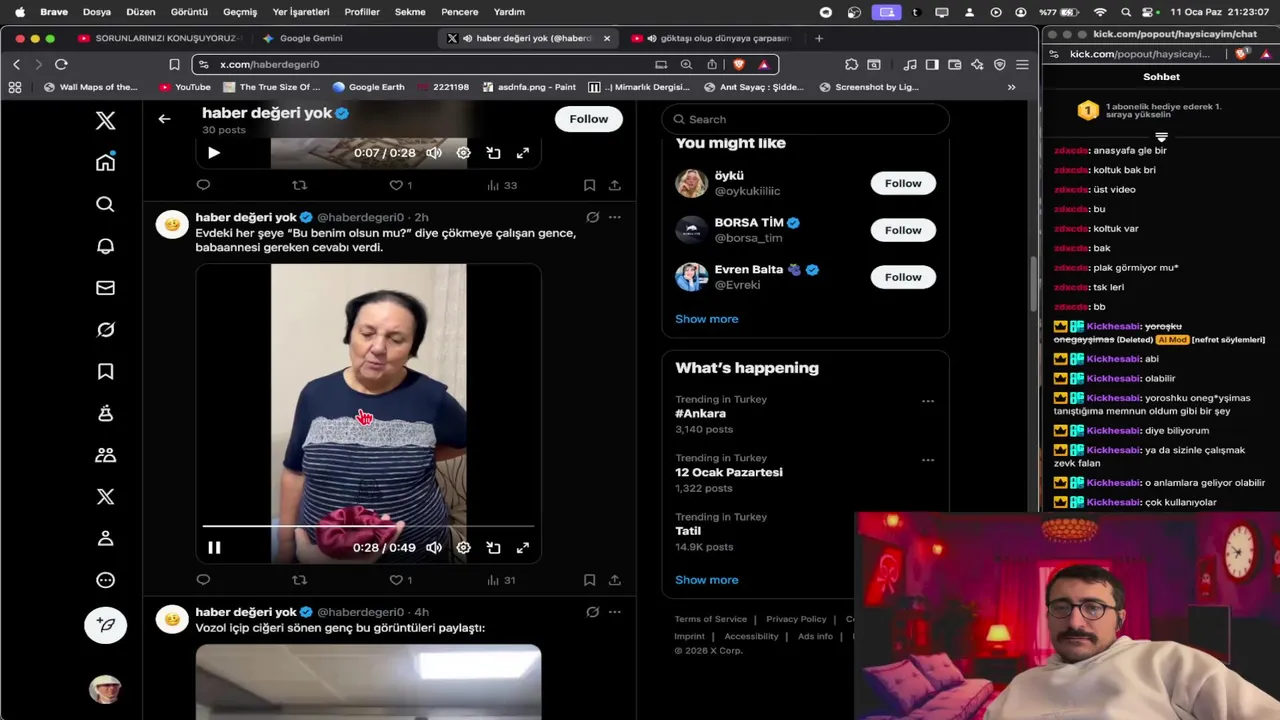
Task: Toggle the Brave sidebar panel button
Action: pos(932,64)
